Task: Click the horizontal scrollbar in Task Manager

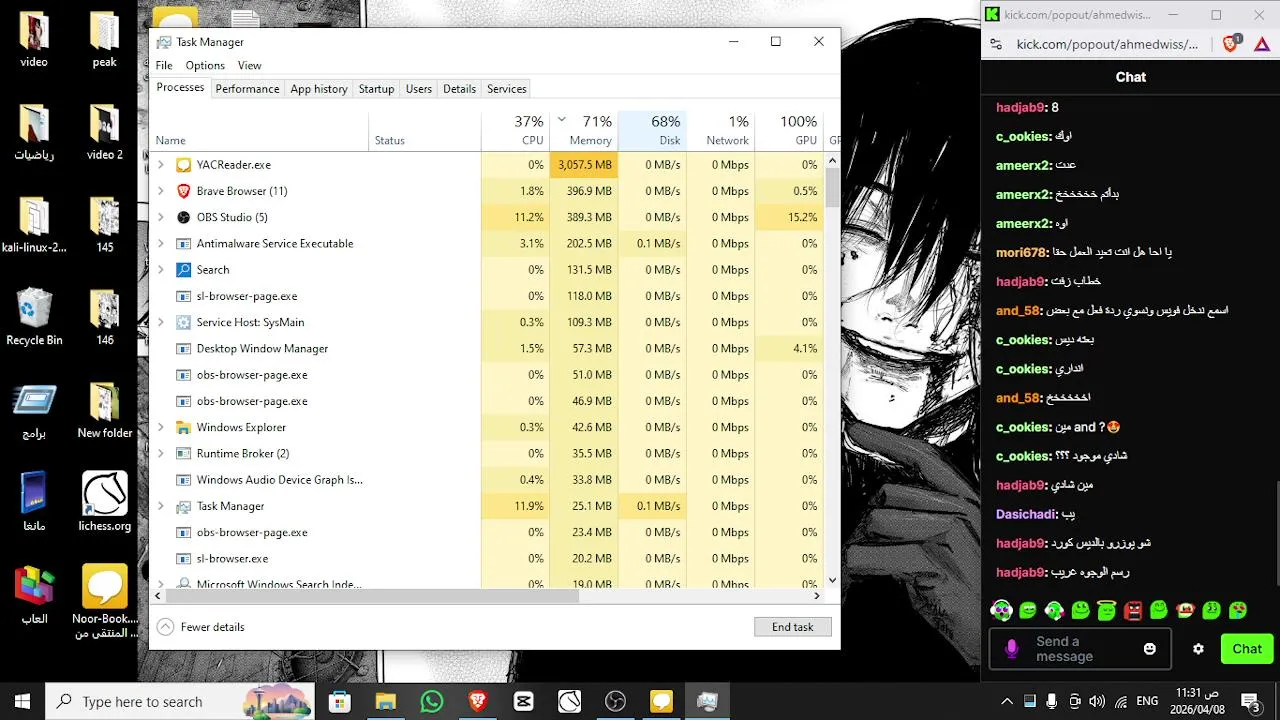Action: click(372, 595)
